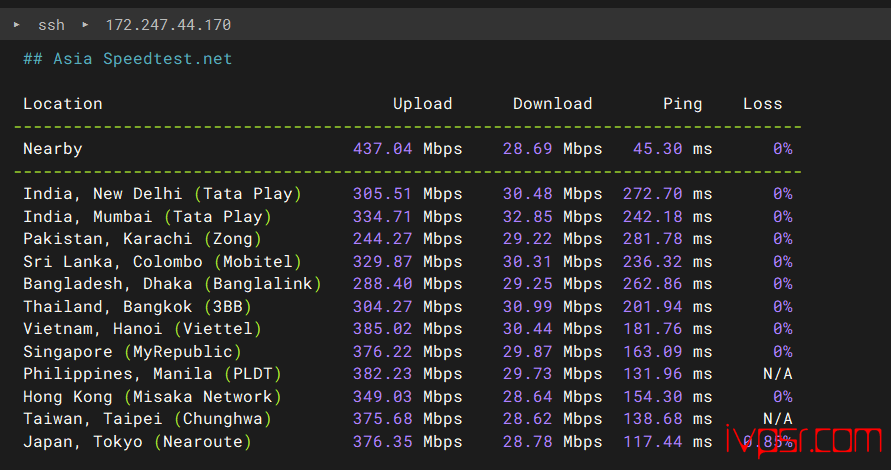This screenshot has width=891, height=470.
Task: Click India, Mumbai (Tata Play)
Action: click(148, 217)
